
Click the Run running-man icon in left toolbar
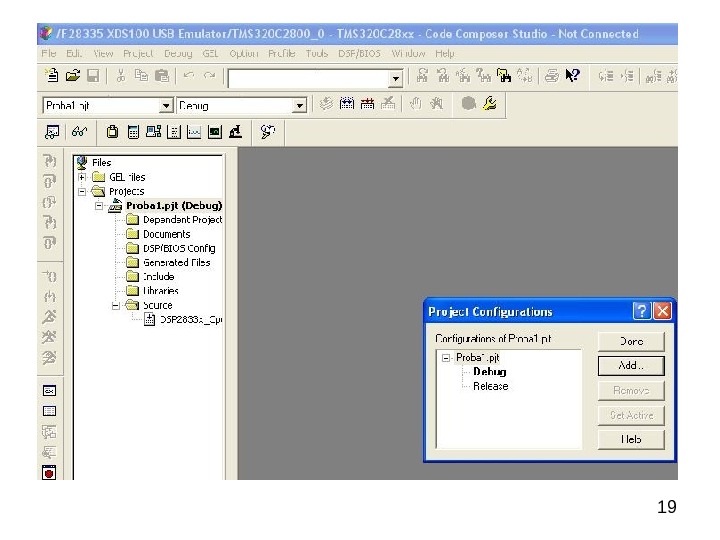click(50, 317)
